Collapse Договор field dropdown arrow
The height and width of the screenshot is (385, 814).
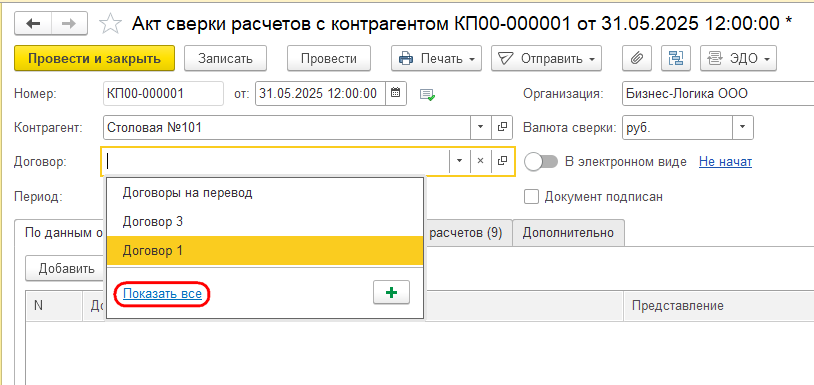(x=459, y=161)
